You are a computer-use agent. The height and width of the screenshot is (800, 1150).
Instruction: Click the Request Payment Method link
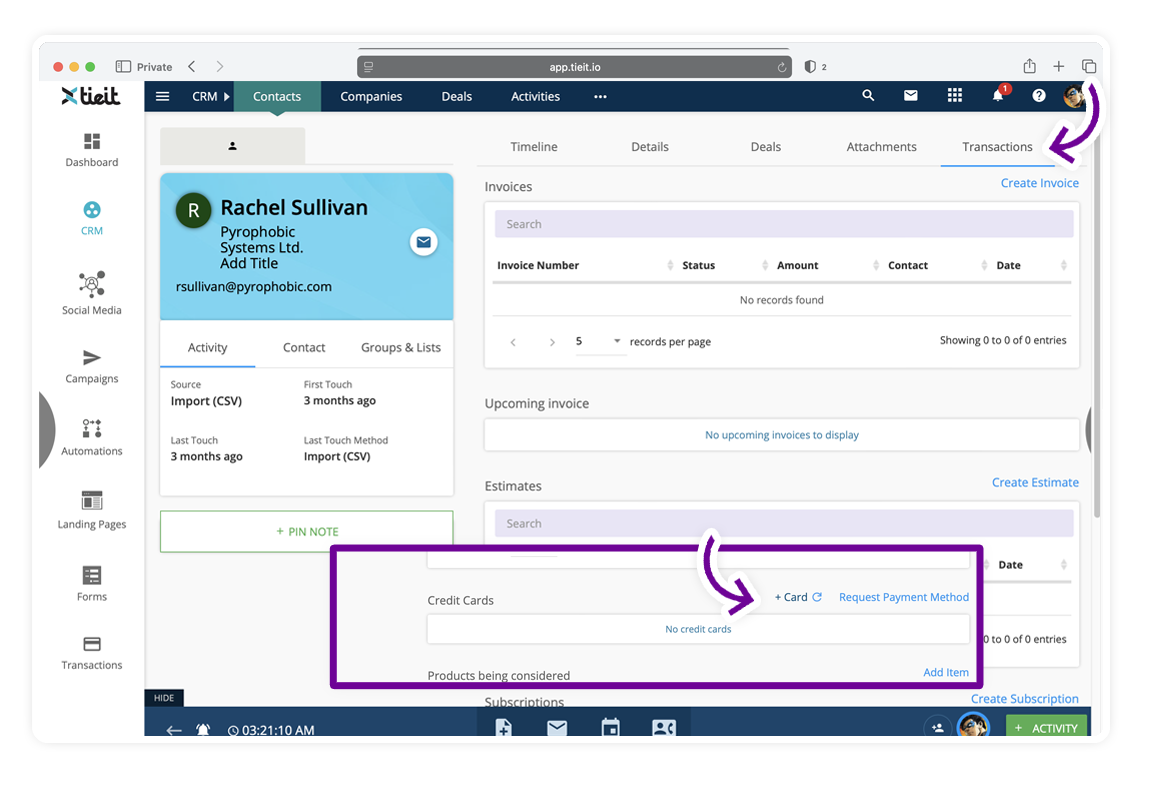[903, 597]
